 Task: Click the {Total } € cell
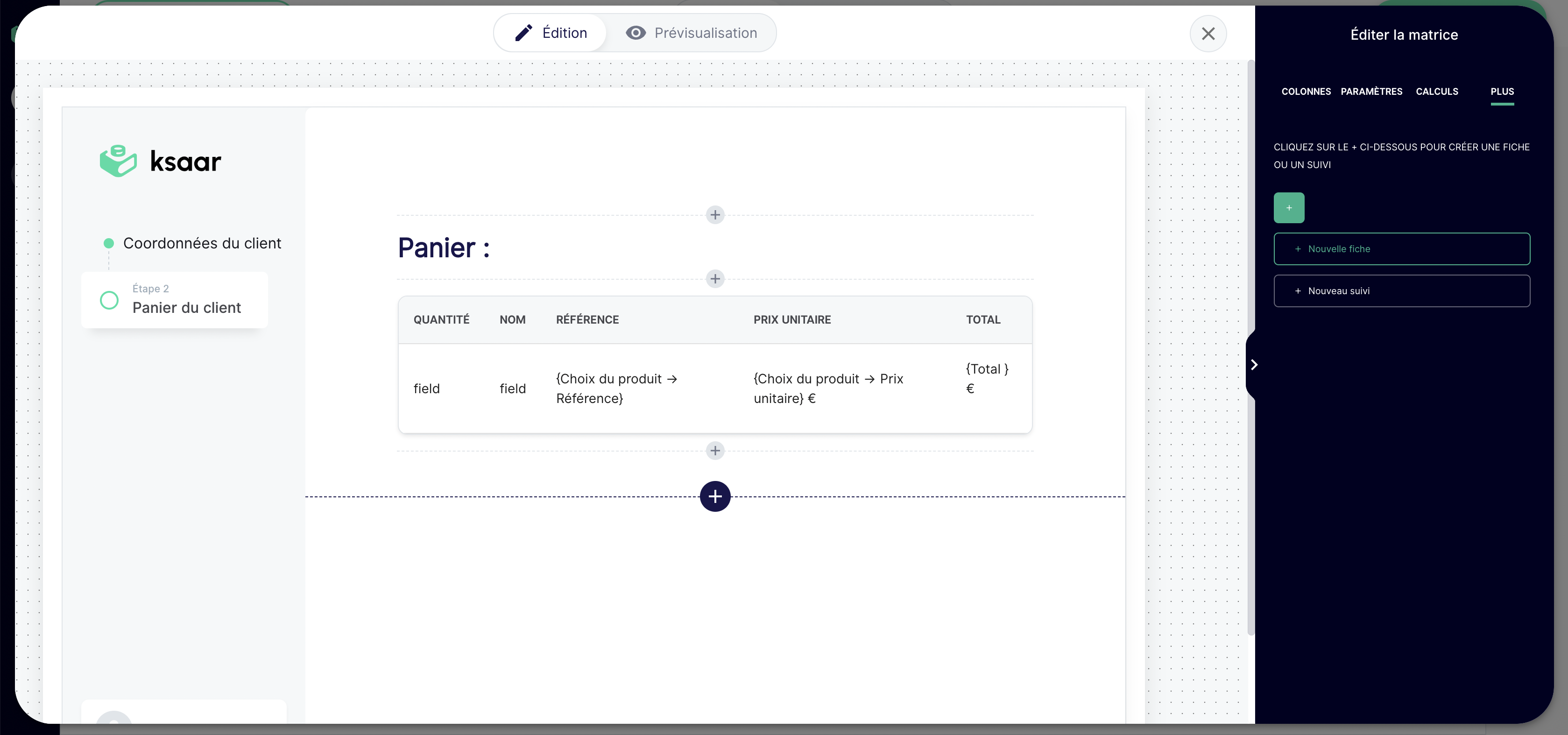tap(987, 379)
